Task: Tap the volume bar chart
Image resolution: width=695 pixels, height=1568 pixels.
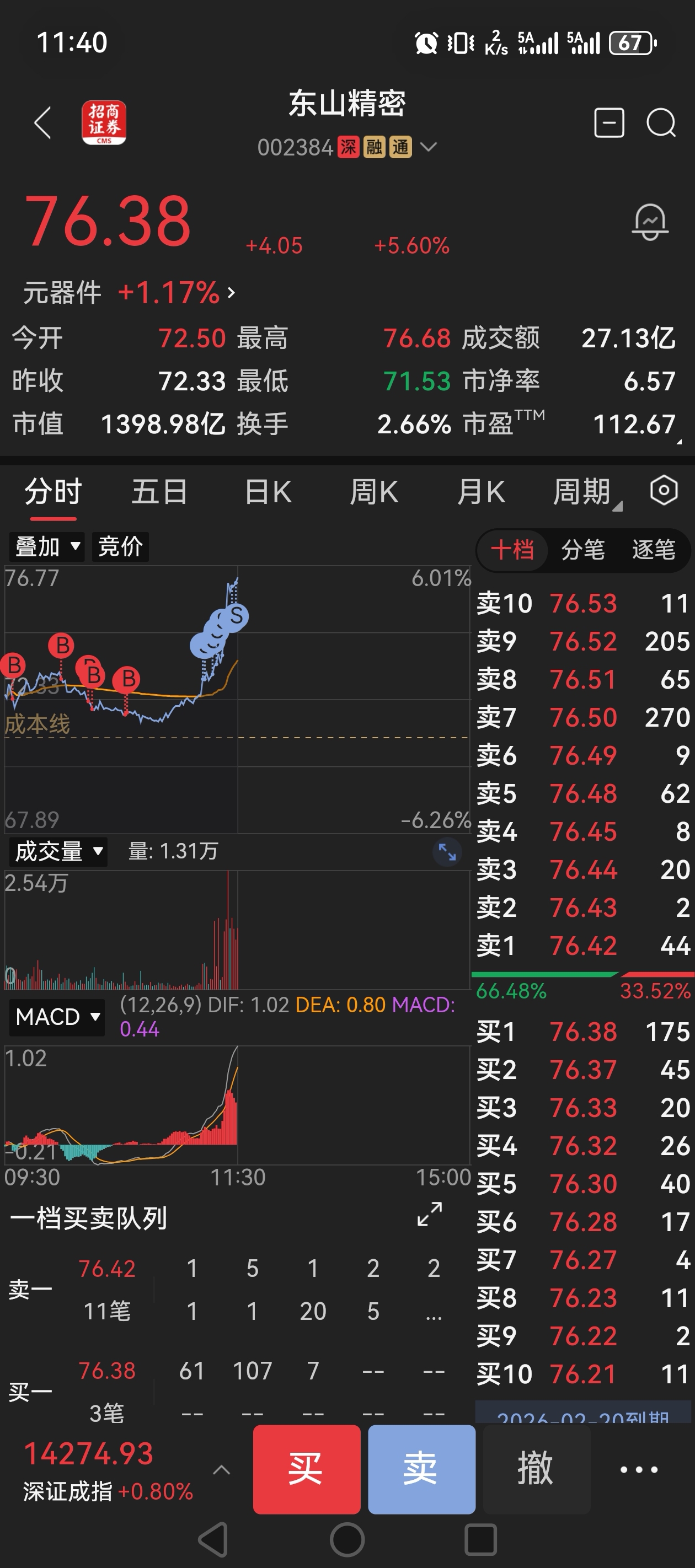Action: pos(237,930)
